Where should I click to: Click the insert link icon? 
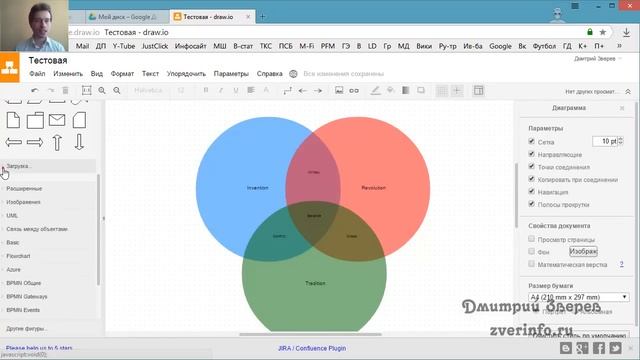354,91
